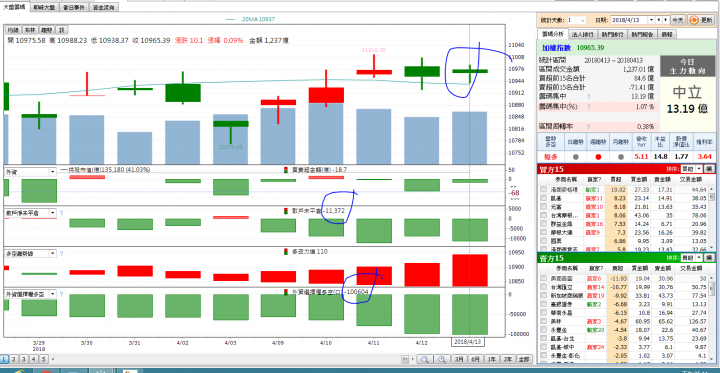The width and height of the screenshot is (720, 373).
Task: Tick the checkbox for 摩根大通 row
Action: pos(543,232)
